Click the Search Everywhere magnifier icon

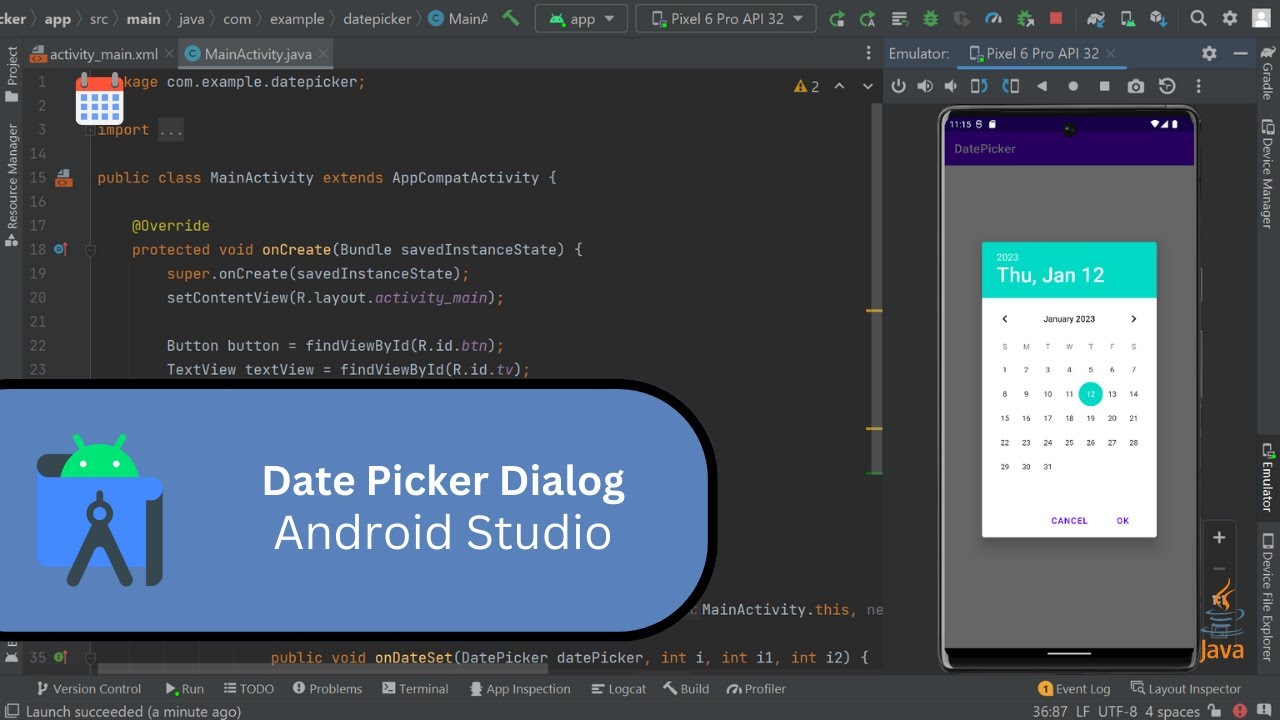(1199, 18)
